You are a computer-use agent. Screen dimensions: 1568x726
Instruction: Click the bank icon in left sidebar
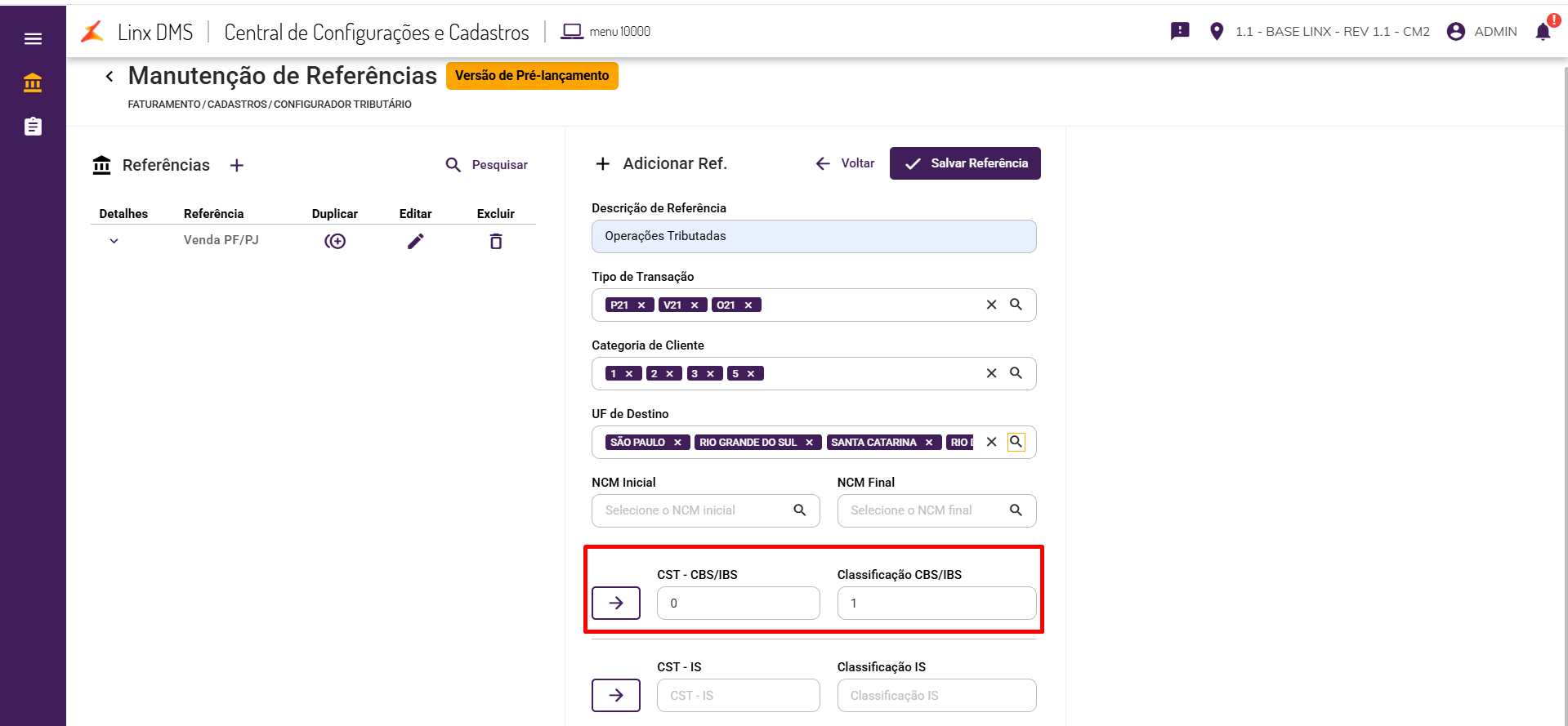click(33, 82)
